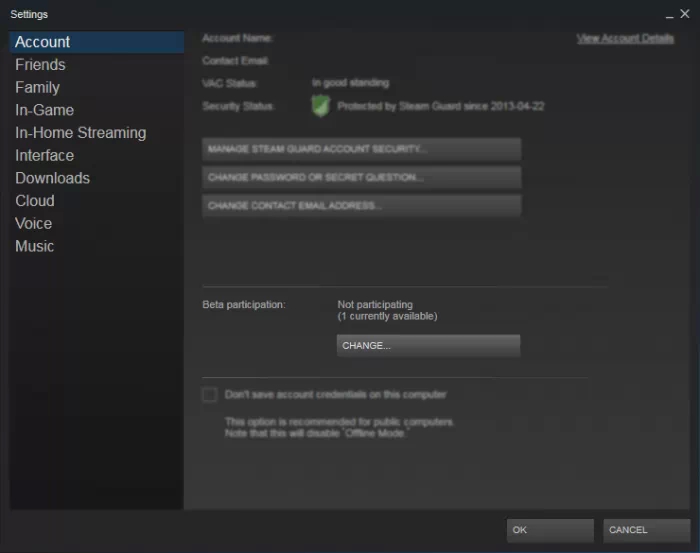The image size is (700, 553).
Task: Click Manage Steam Guard Account Security button
Action: [x=361, y=149]
